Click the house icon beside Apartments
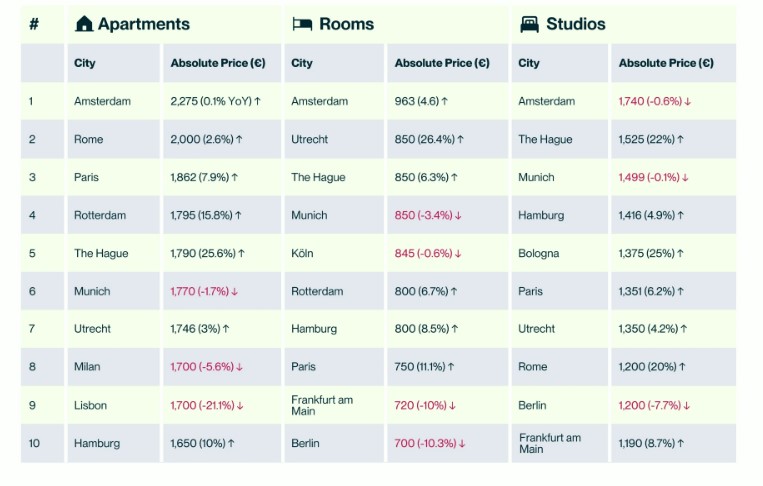This screenshot has width=763, height=486. coord(84,24)
